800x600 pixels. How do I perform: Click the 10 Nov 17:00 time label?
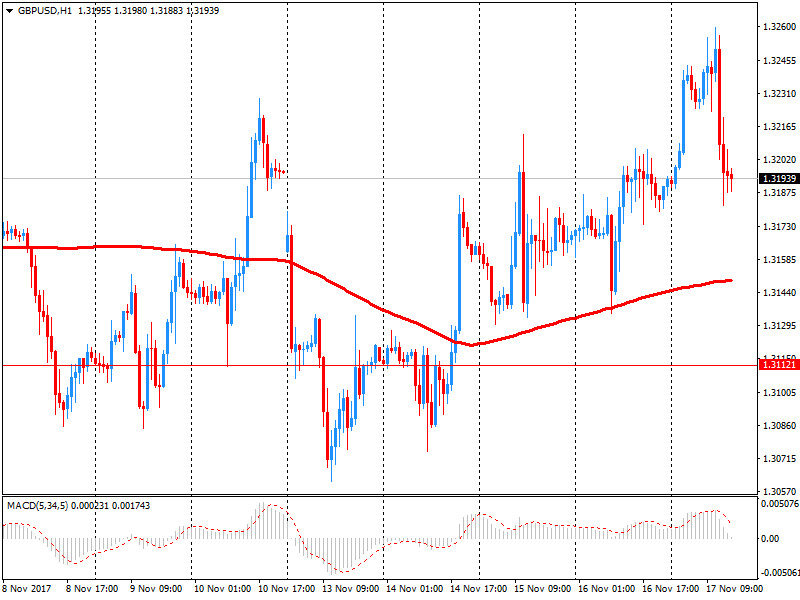click(x=286, y=589)
